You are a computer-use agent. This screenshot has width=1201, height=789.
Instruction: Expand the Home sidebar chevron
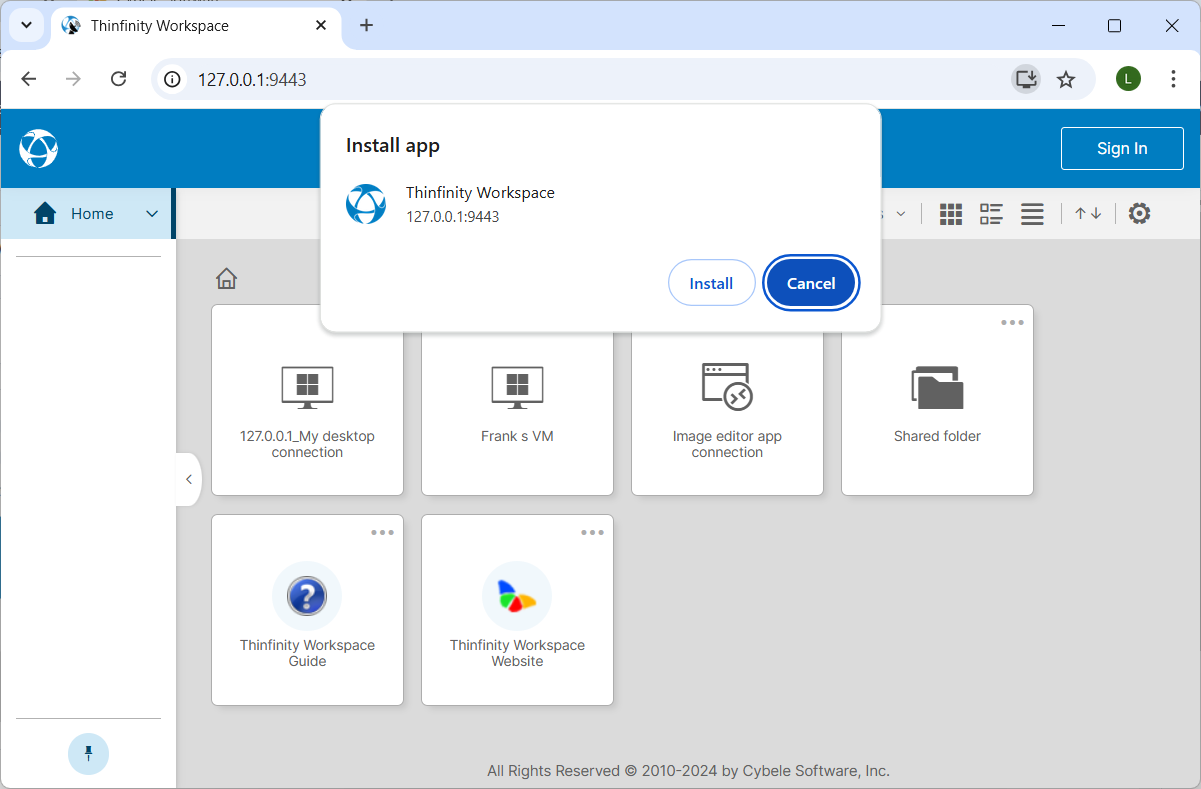152,214
